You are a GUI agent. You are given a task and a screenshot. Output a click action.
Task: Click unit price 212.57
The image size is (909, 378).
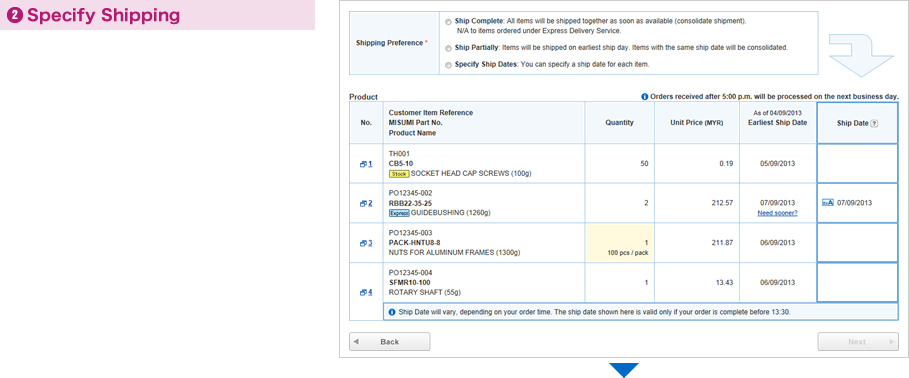(722, 203)
